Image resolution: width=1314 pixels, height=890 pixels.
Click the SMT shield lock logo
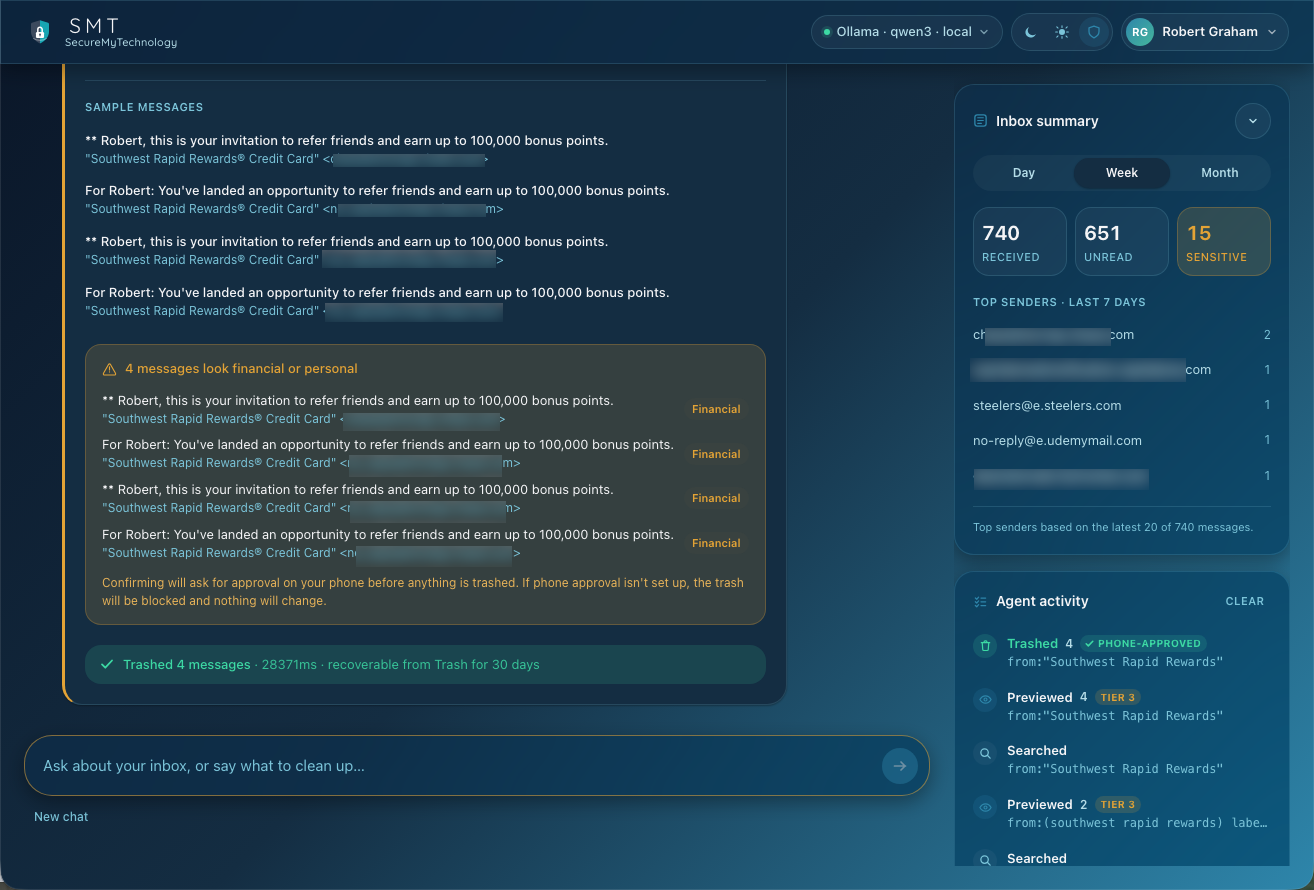pos(40,32)
